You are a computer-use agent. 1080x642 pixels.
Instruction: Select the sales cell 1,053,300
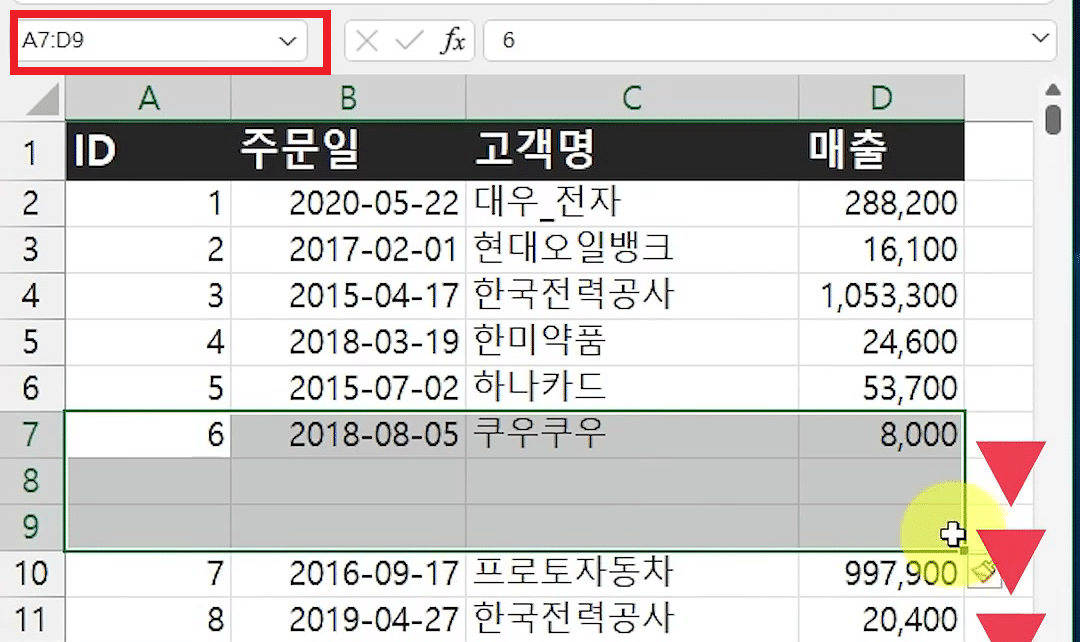pyautogui.click(x=882, y=296)
